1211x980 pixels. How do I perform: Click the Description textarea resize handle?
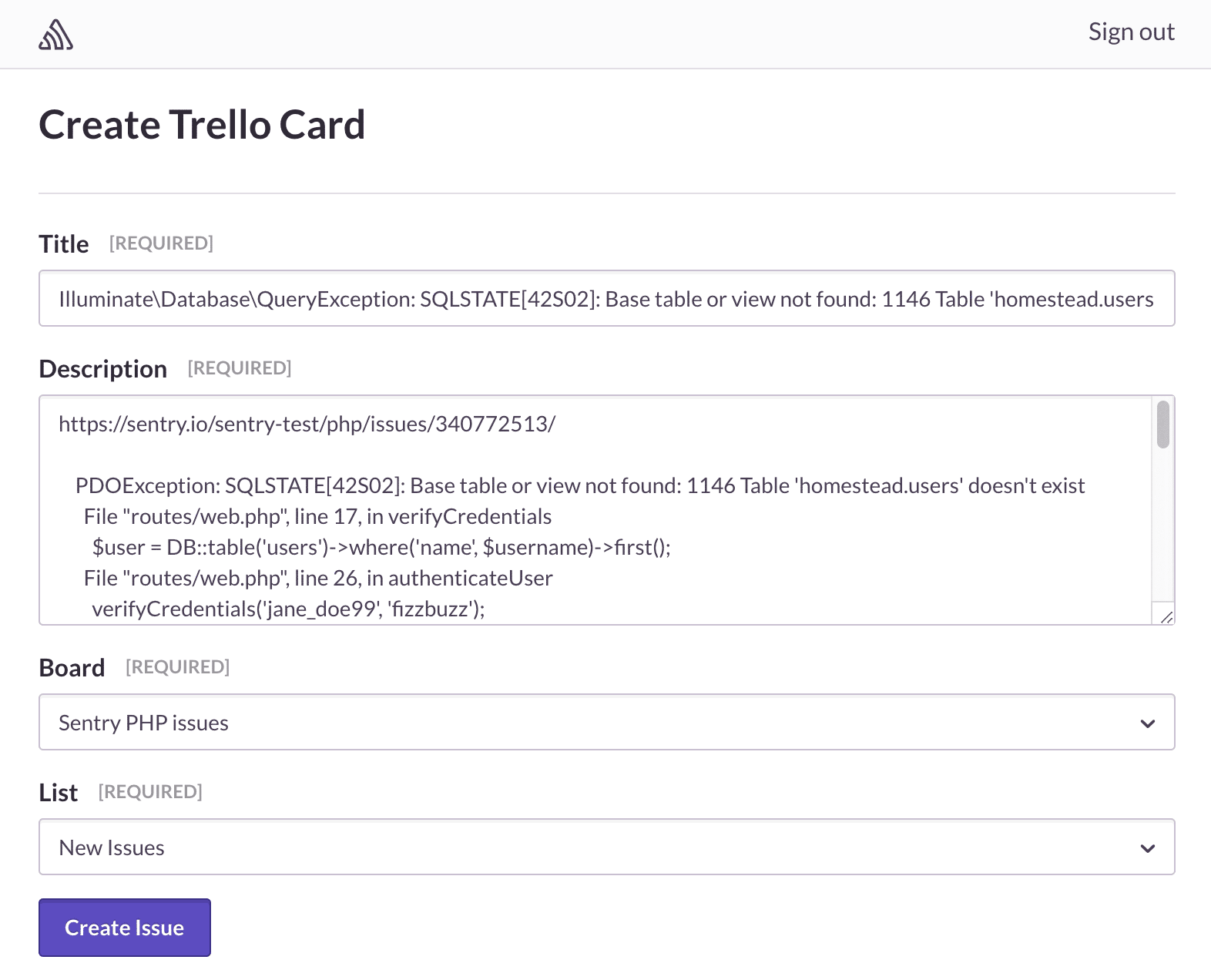point(1166,616)
